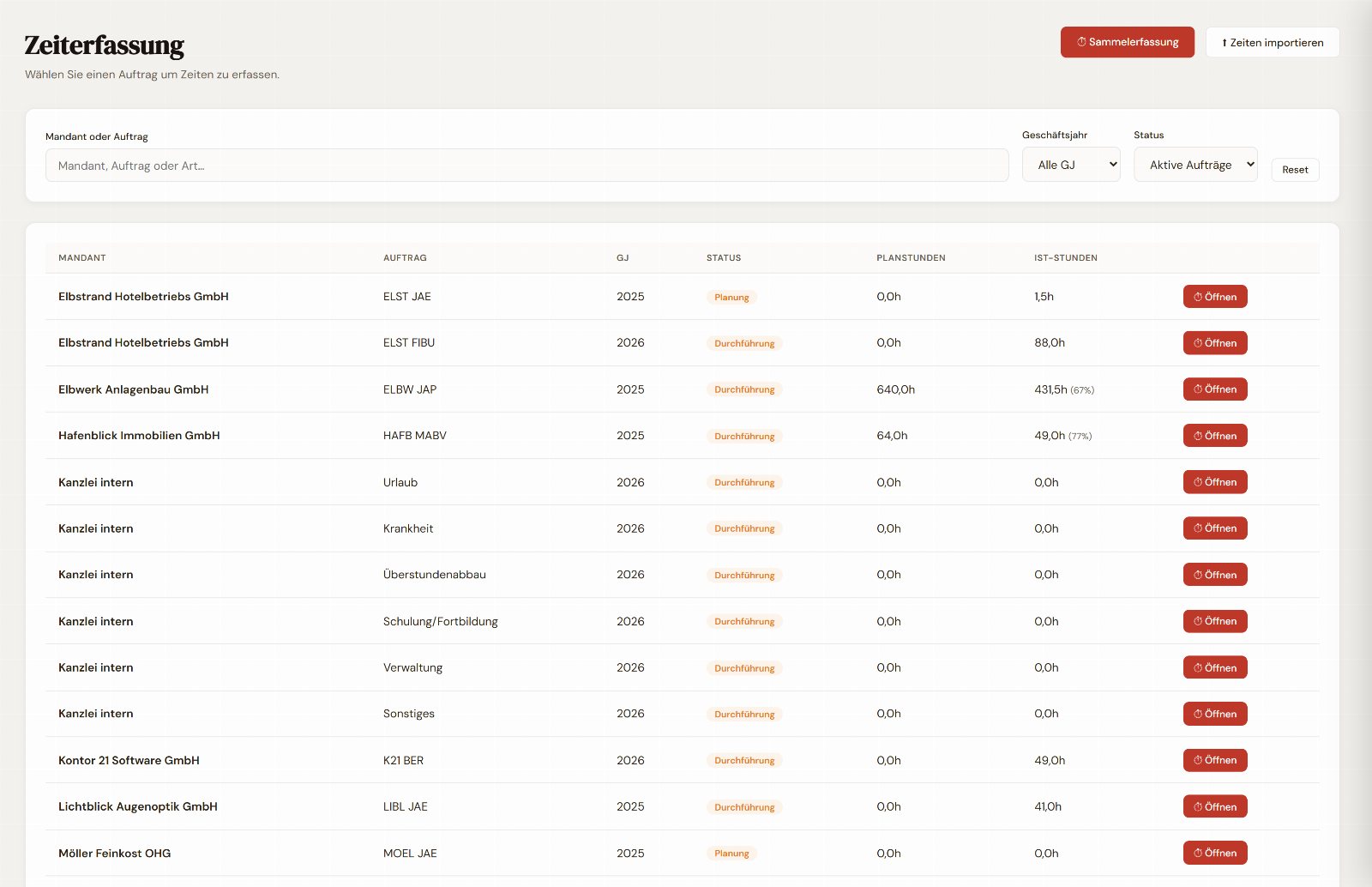Screen dimensions: 1372x887
Task: Click the 64,0h planned hours value
Action: (x=892, y=436)
